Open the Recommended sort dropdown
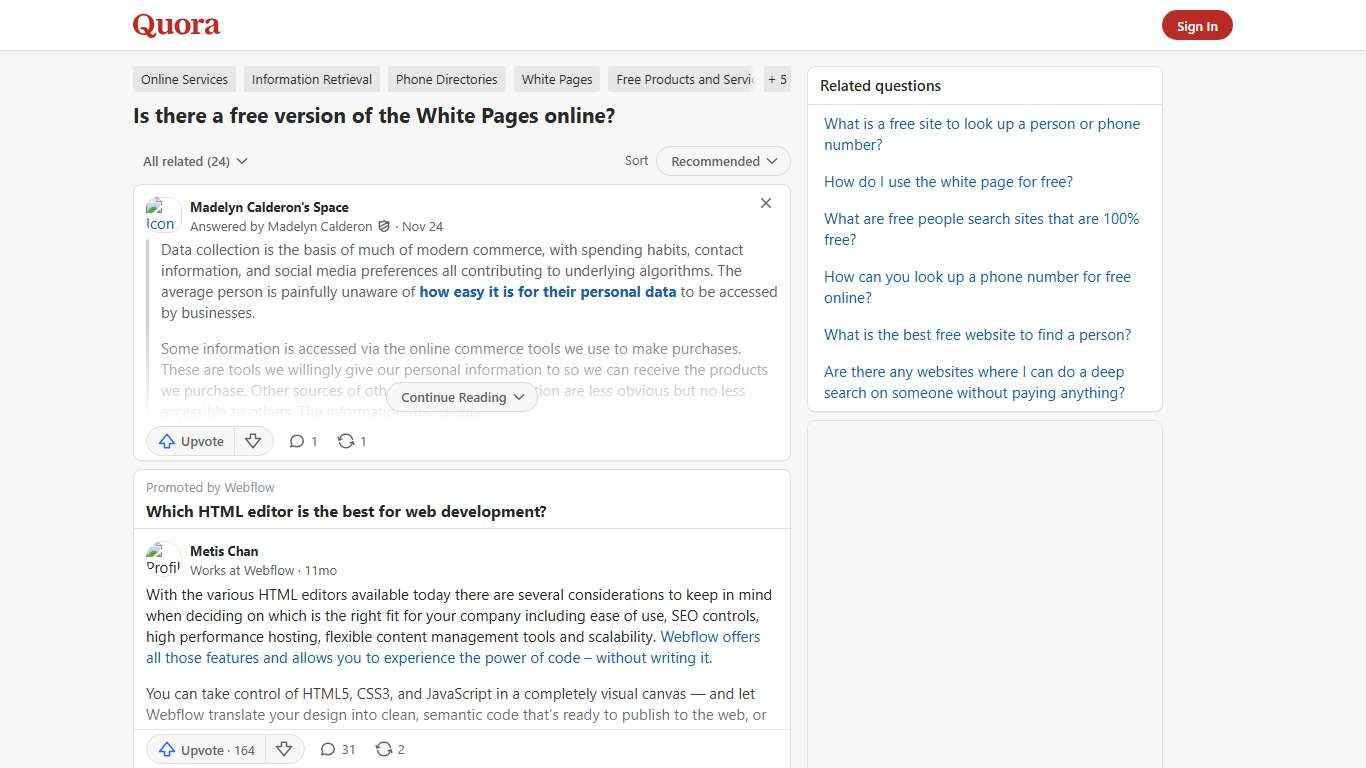The width and height of the screenshot is (1366, 768). pyautogui.click(x=722, y=161)
